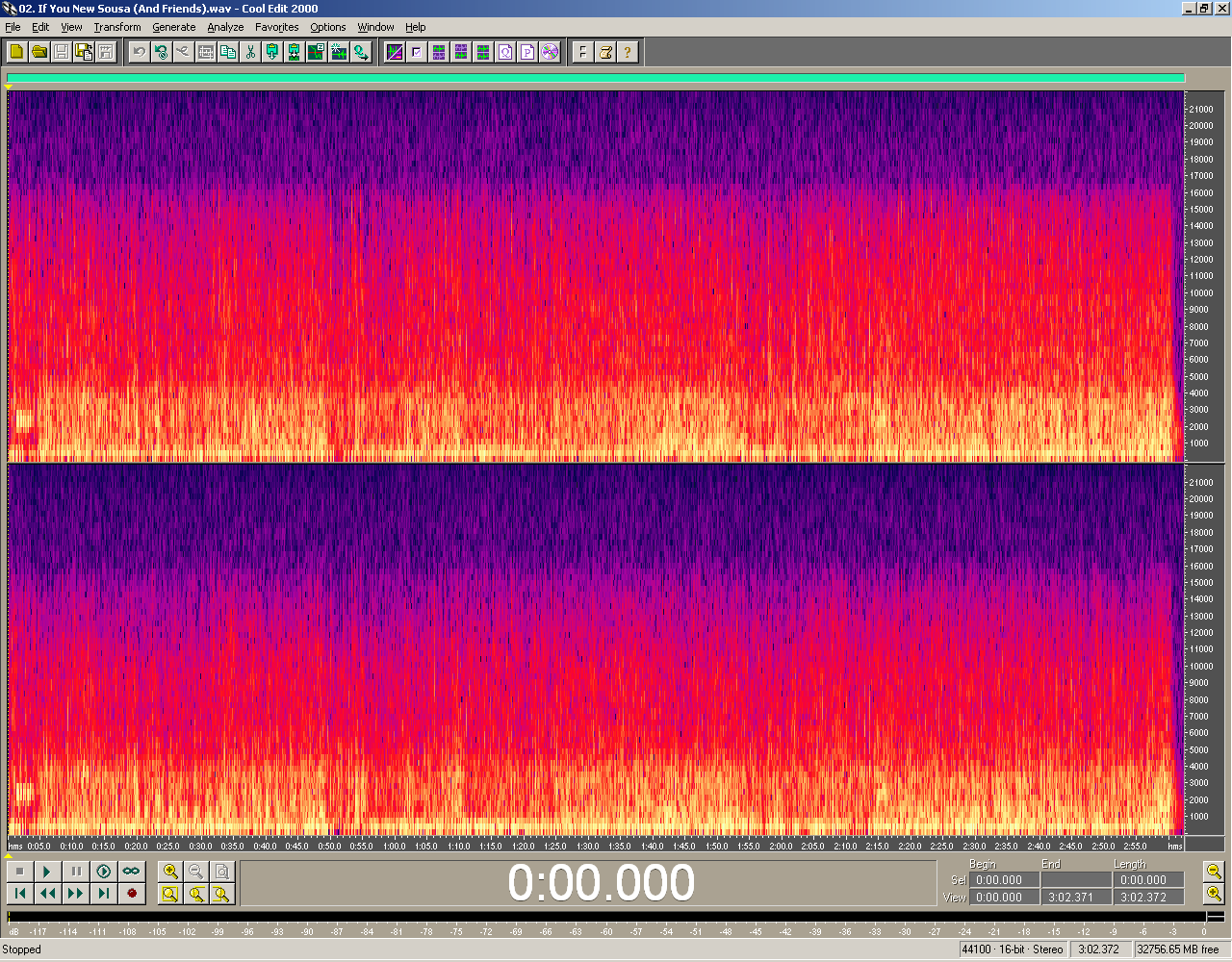Click the Open file folder icon
Image resolution: width=1232 pixels, height=962 pixels.
click(x=39, y=52)
